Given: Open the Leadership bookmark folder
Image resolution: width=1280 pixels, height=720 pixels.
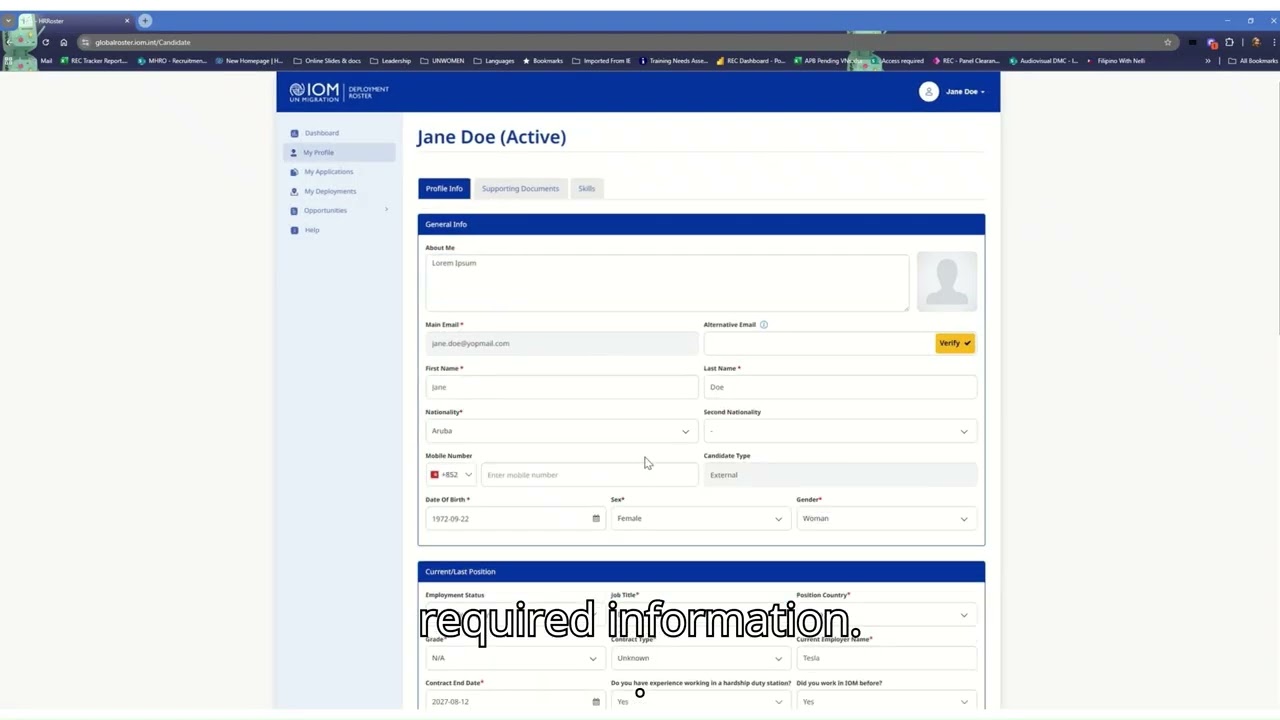Looking at the screenshot, I should tap(390, 61).
